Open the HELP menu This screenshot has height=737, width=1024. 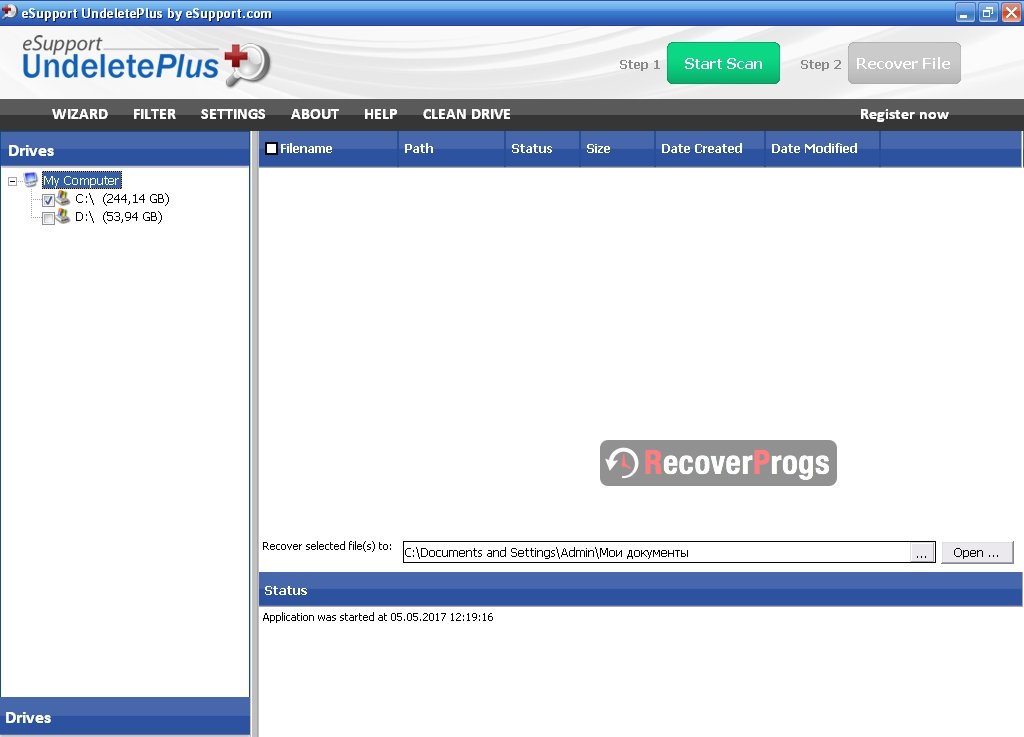380,114
